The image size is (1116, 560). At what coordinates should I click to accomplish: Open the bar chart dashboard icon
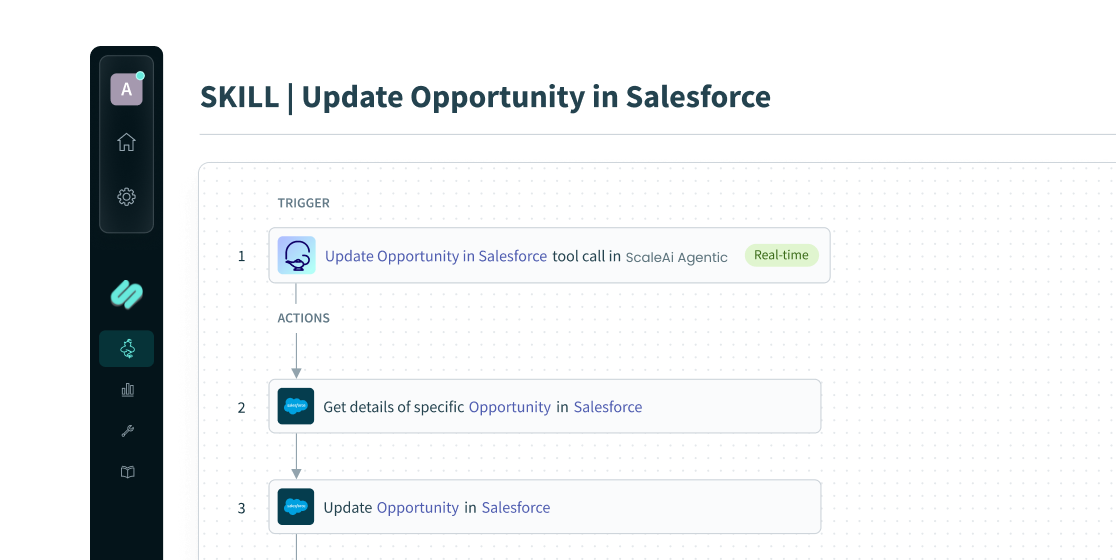pyautogui.click(x=127, y=389)
